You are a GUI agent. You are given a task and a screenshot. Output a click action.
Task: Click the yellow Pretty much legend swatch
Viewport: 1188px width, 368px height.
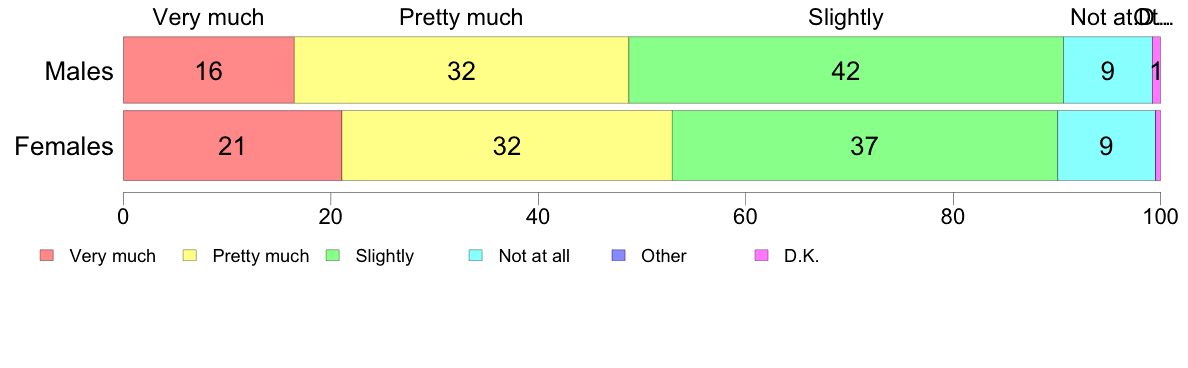190,256
